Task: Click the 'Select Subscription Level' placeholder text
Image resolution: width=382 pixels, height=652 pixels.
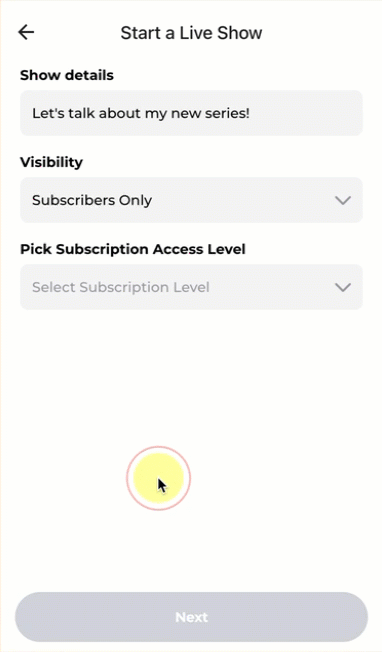Action: pyautogui.click(x=121, y=287)
